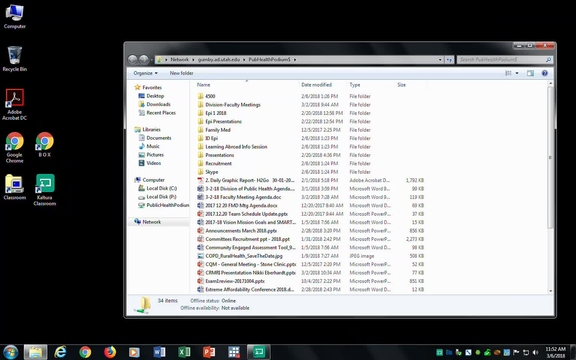576x360 pixels.
Task: Open Recent Places in navigation pane
Action: pos(157,113)
